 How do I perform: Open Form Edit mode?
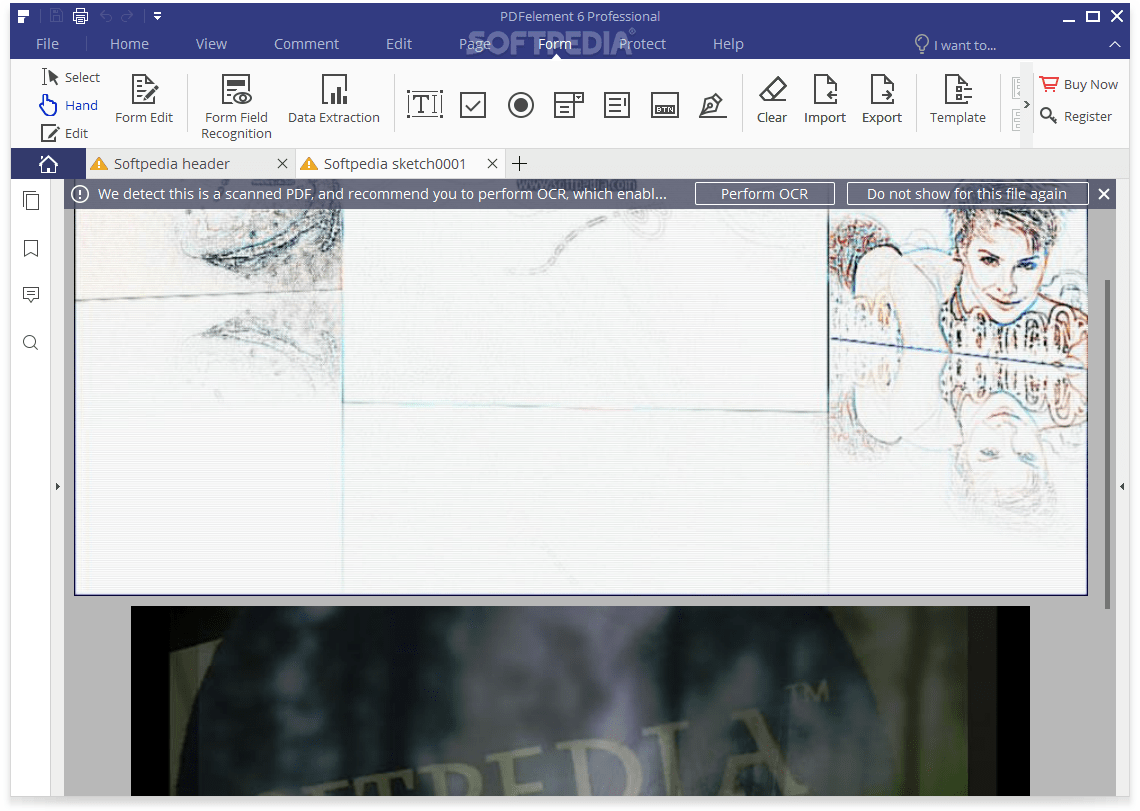(x=144, y=99)
